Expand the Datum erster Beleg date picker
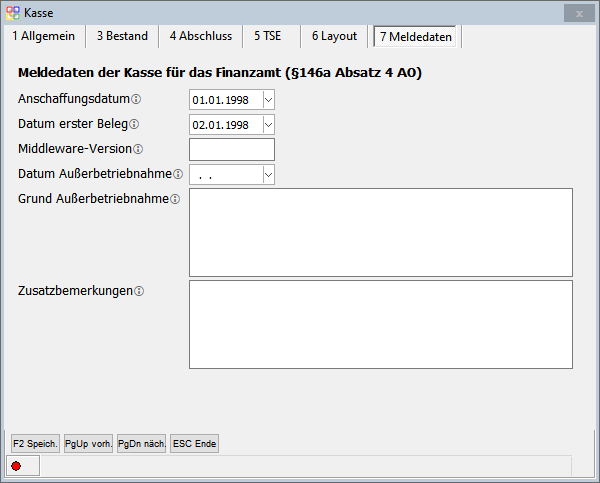 tap(267, 124)
